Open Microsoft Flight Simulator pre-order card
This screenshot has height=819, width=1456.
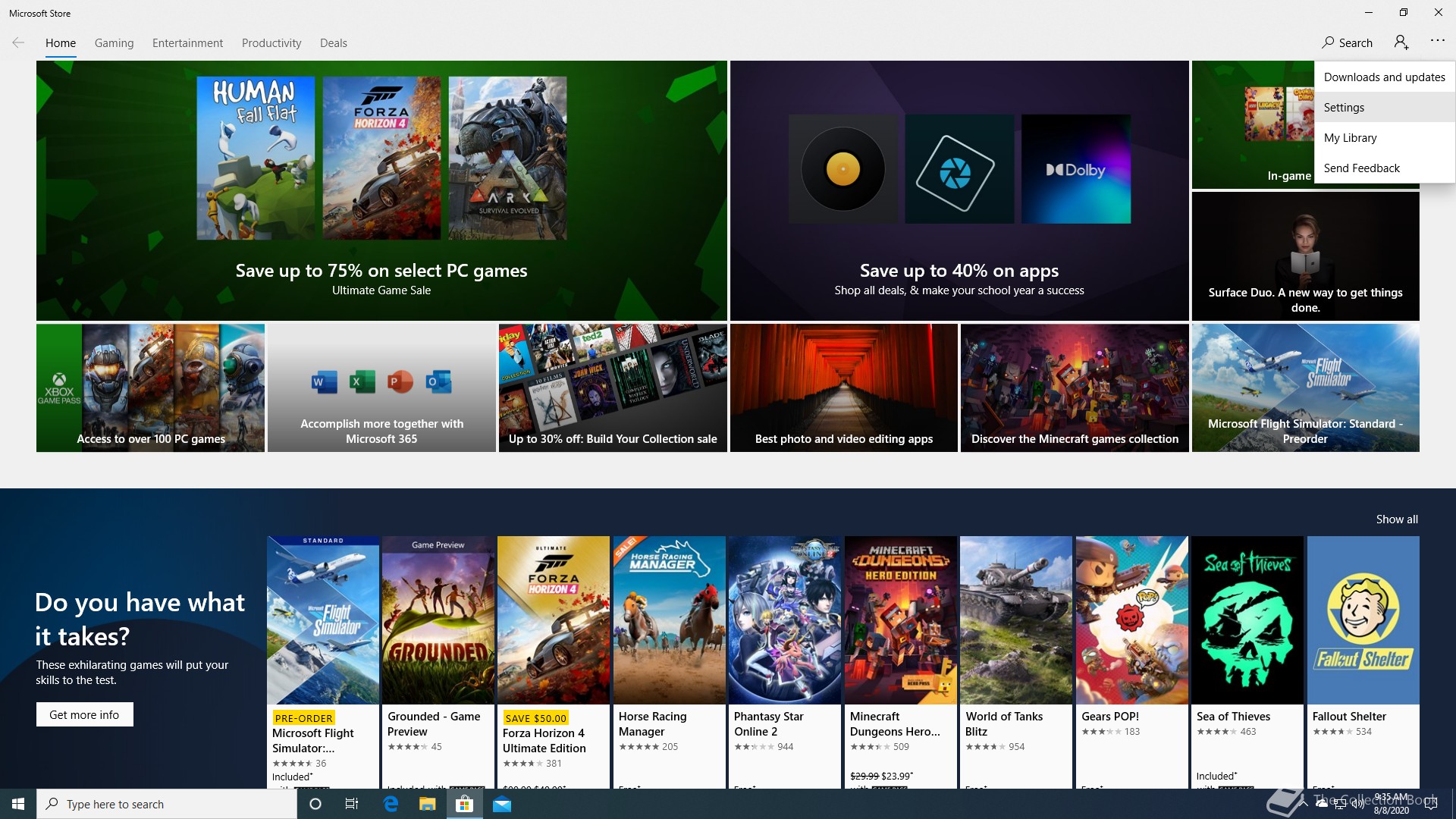323,662
